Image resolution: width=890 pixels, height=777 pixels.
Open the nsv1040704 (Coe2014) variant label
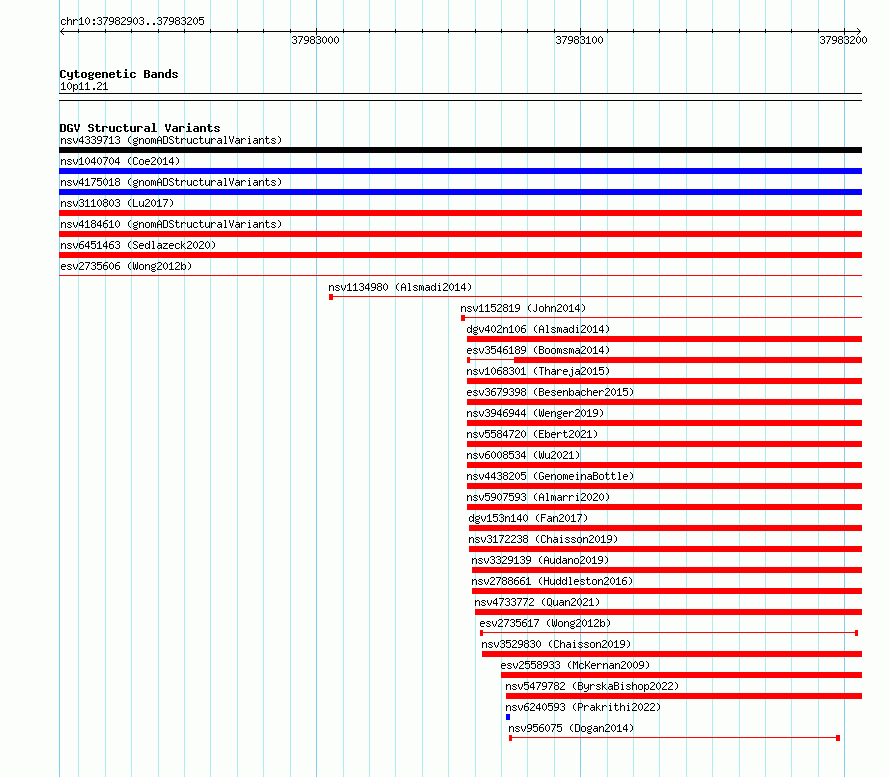(x=120, y=161)
